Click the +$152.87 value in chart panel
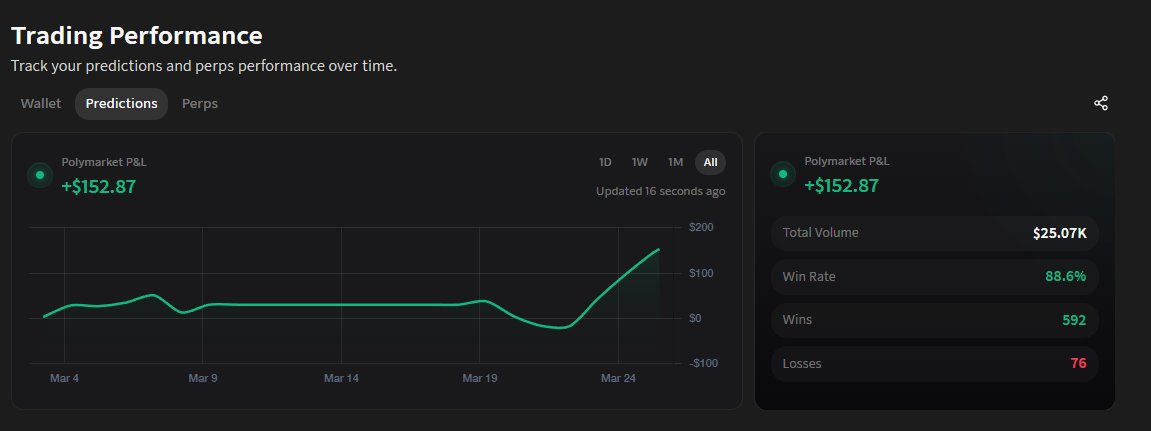The width and height of the screenshot is (1151, 431). pyautogui.click(x=99, y=186)
